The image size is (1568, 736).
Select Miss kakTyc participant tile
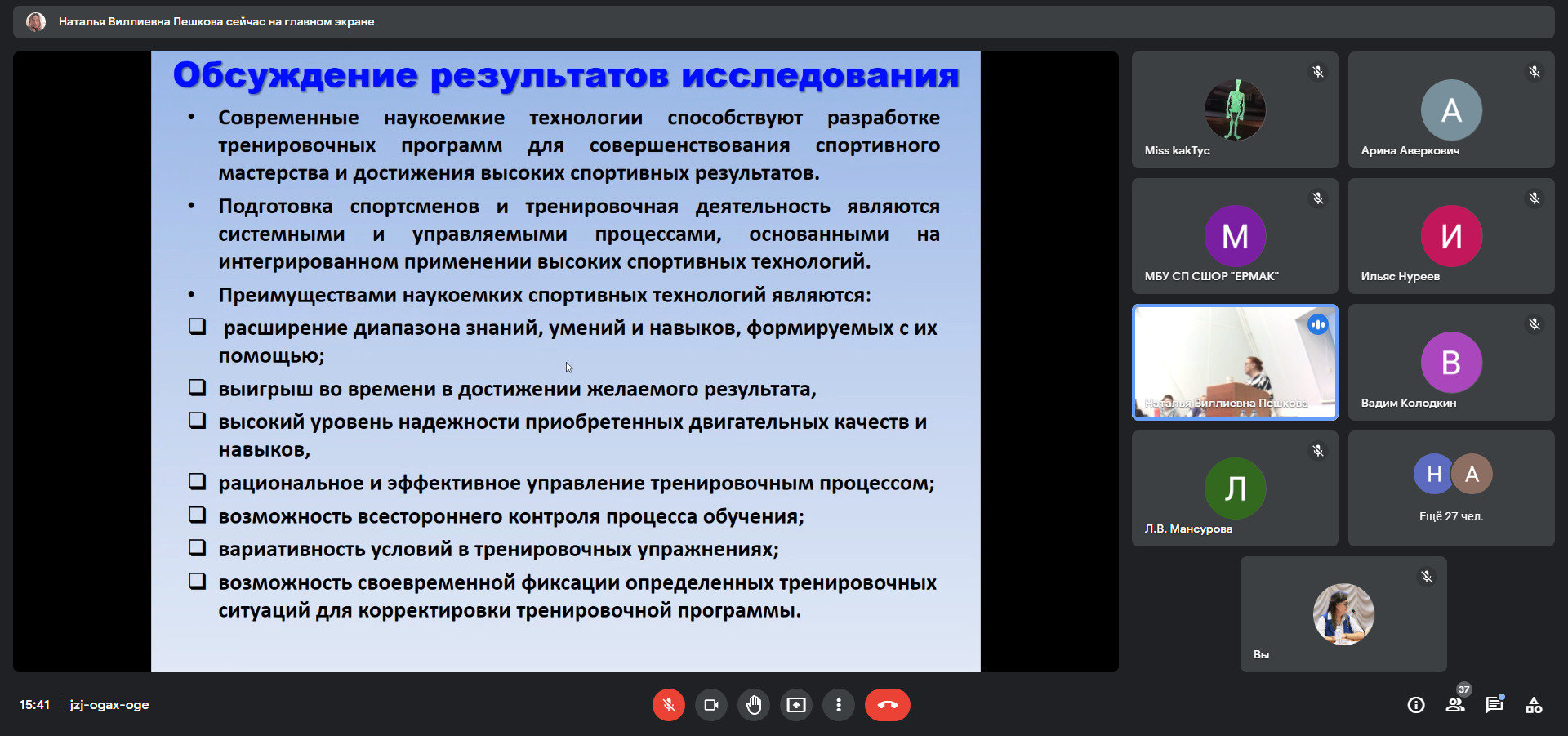click(1234, 110)
